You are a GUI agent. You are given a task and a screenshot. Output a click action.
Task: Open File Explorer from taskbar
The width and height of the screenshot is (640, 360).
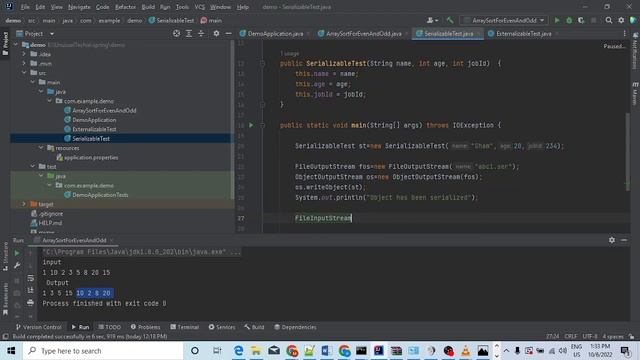(256, 351)
